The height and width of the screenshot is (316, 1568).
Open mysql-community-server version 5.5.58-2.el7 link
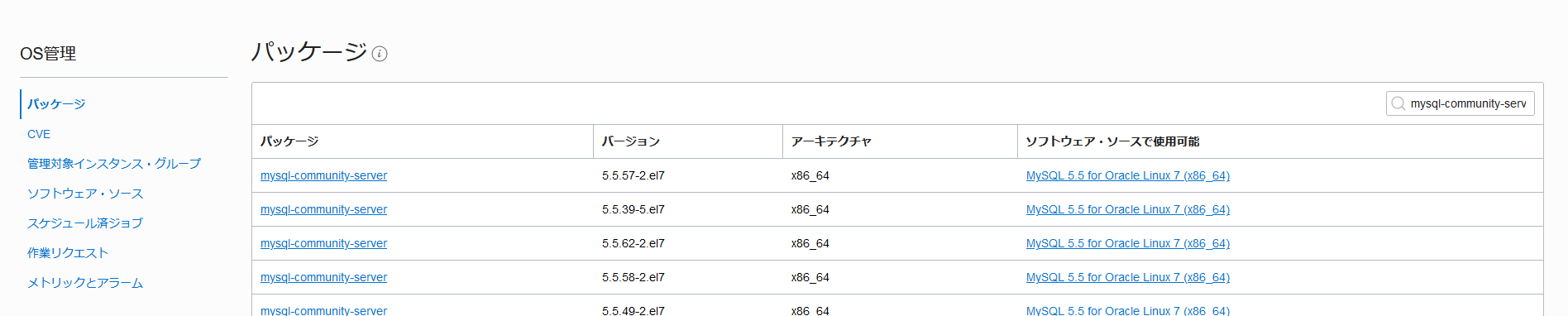tap(323, 277)
